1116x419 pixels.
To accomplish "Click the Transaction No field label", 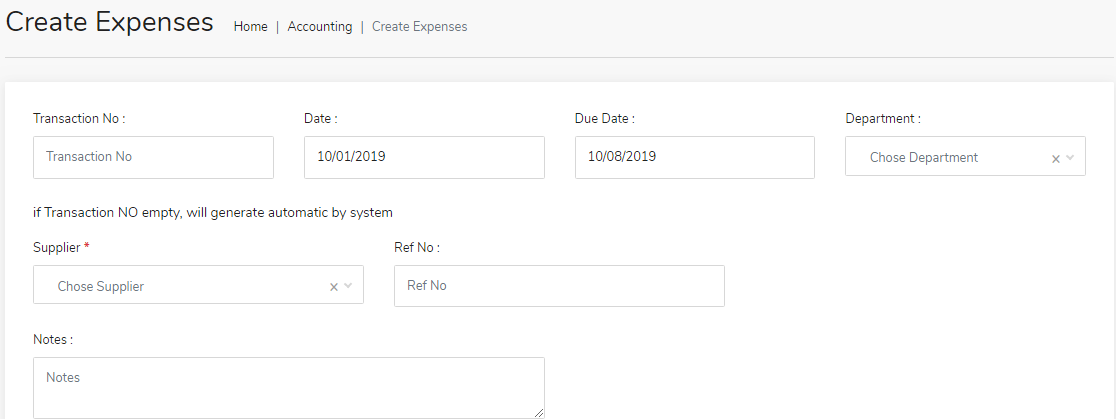I will tap(79, 118).
